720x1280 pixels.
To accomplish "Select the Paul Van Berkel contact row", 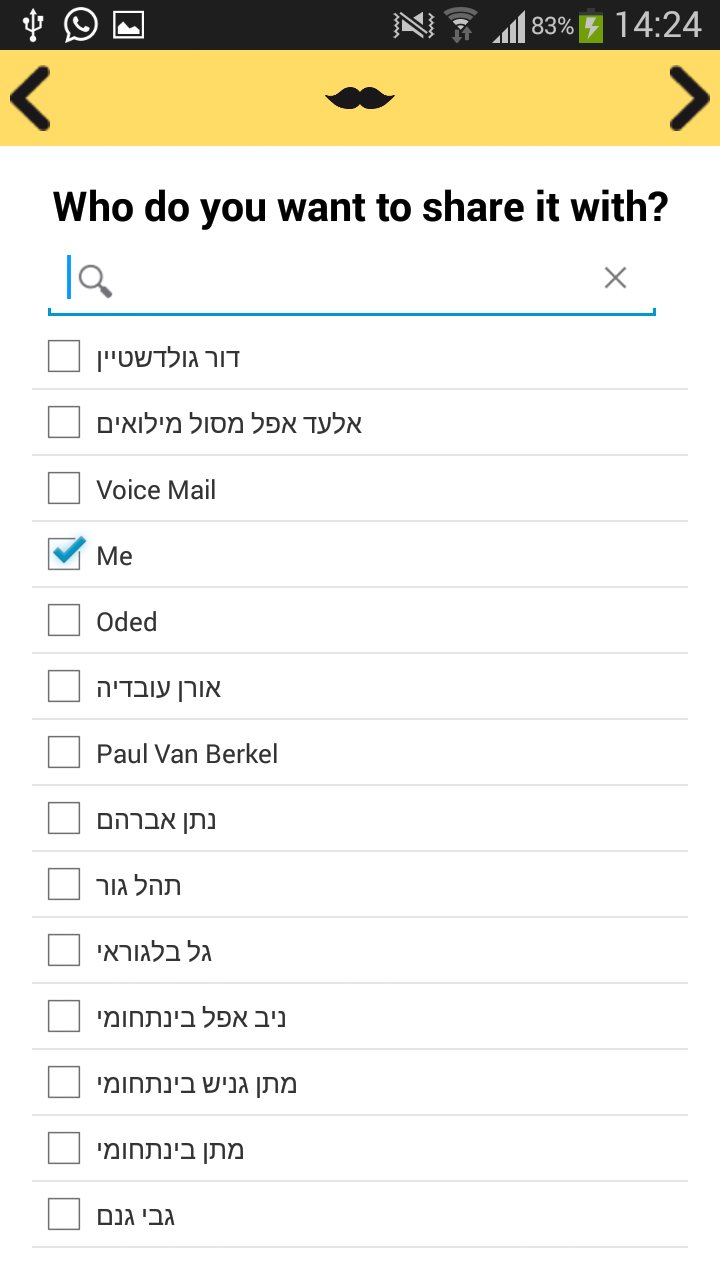I will (360, 753).
